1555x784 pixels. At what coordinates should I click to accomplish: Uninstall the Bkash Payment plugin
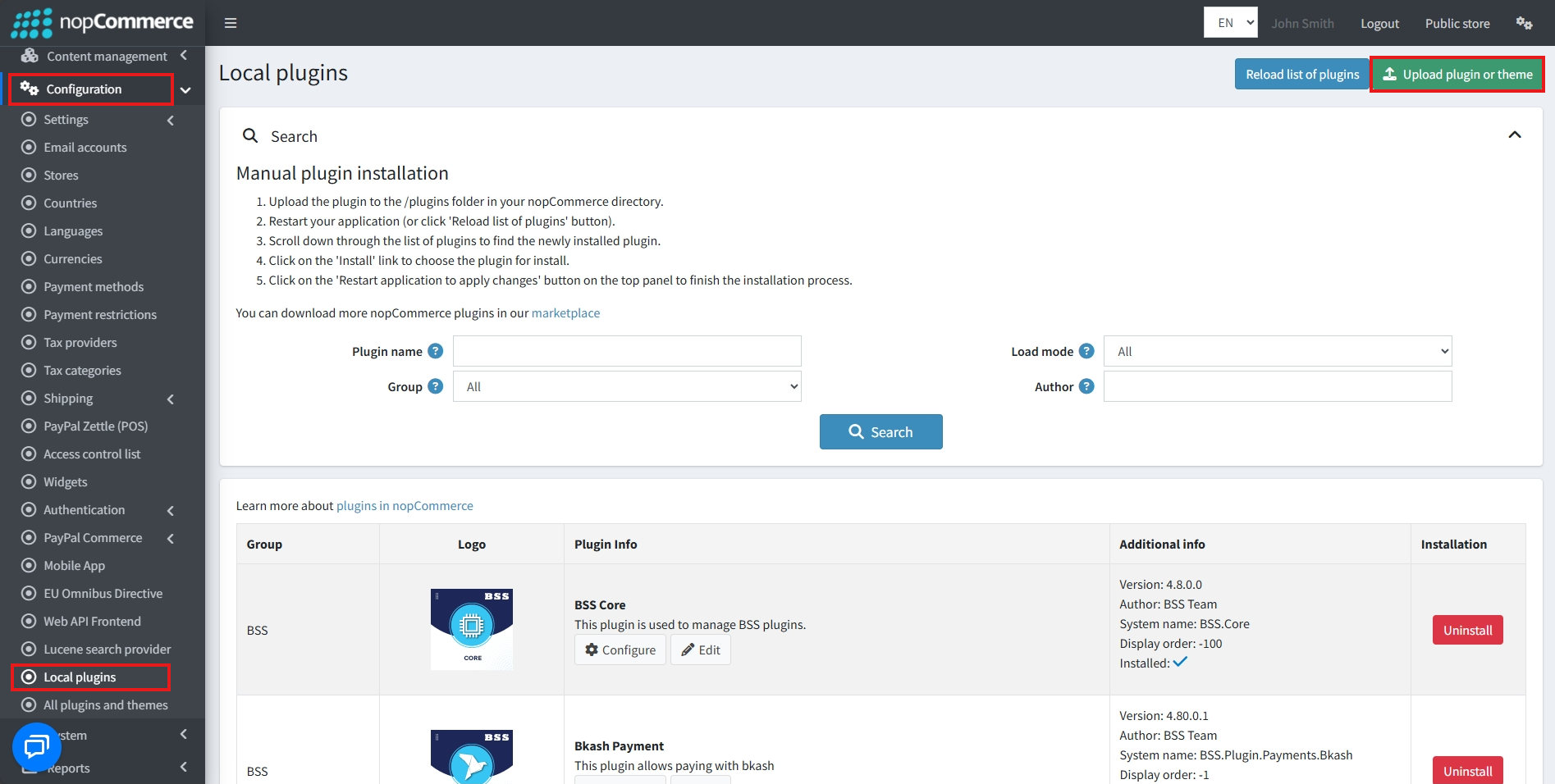coord(1467,770)
